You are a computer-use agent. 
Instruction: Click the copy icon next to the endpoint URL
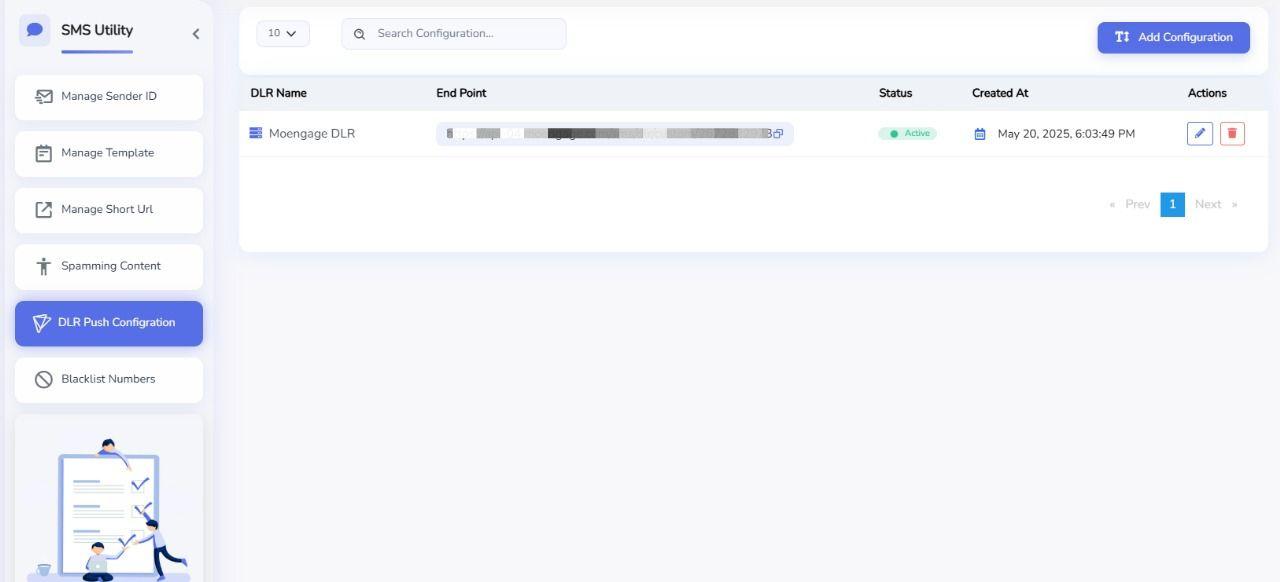776,133
